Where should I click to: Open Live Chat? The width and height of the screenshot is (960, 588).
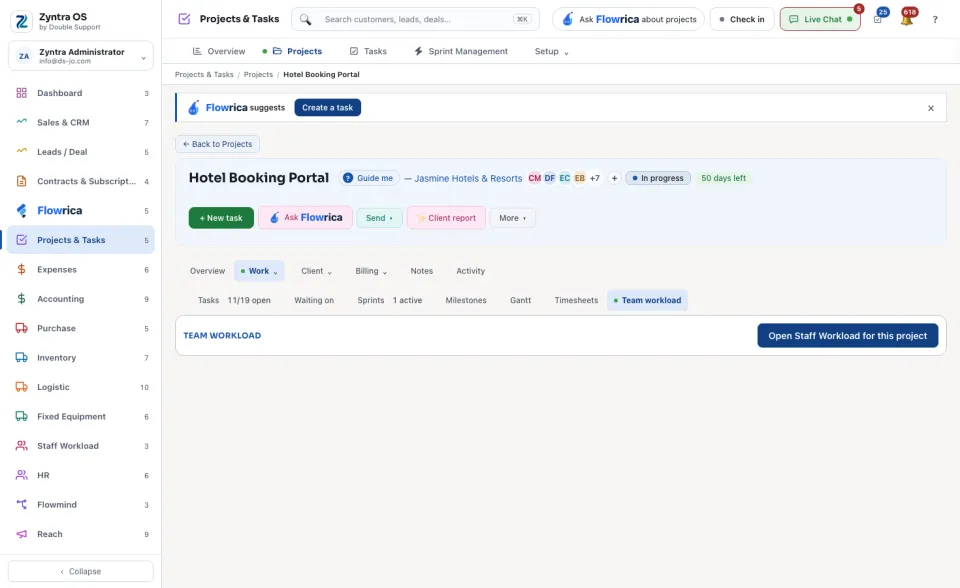(820, 20)
